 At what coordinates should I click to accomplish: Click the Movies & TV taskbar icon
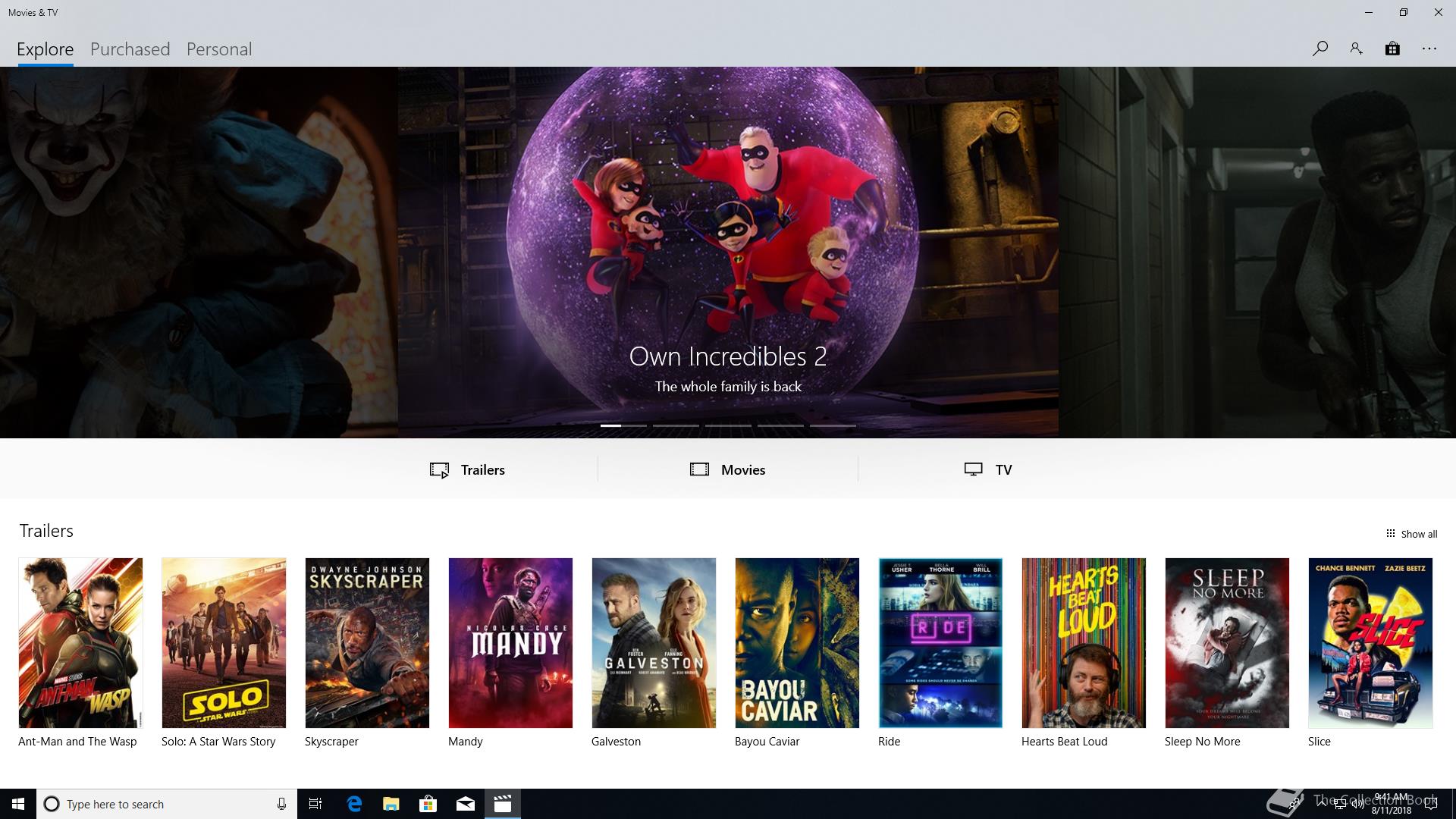[x=503, y=804]
